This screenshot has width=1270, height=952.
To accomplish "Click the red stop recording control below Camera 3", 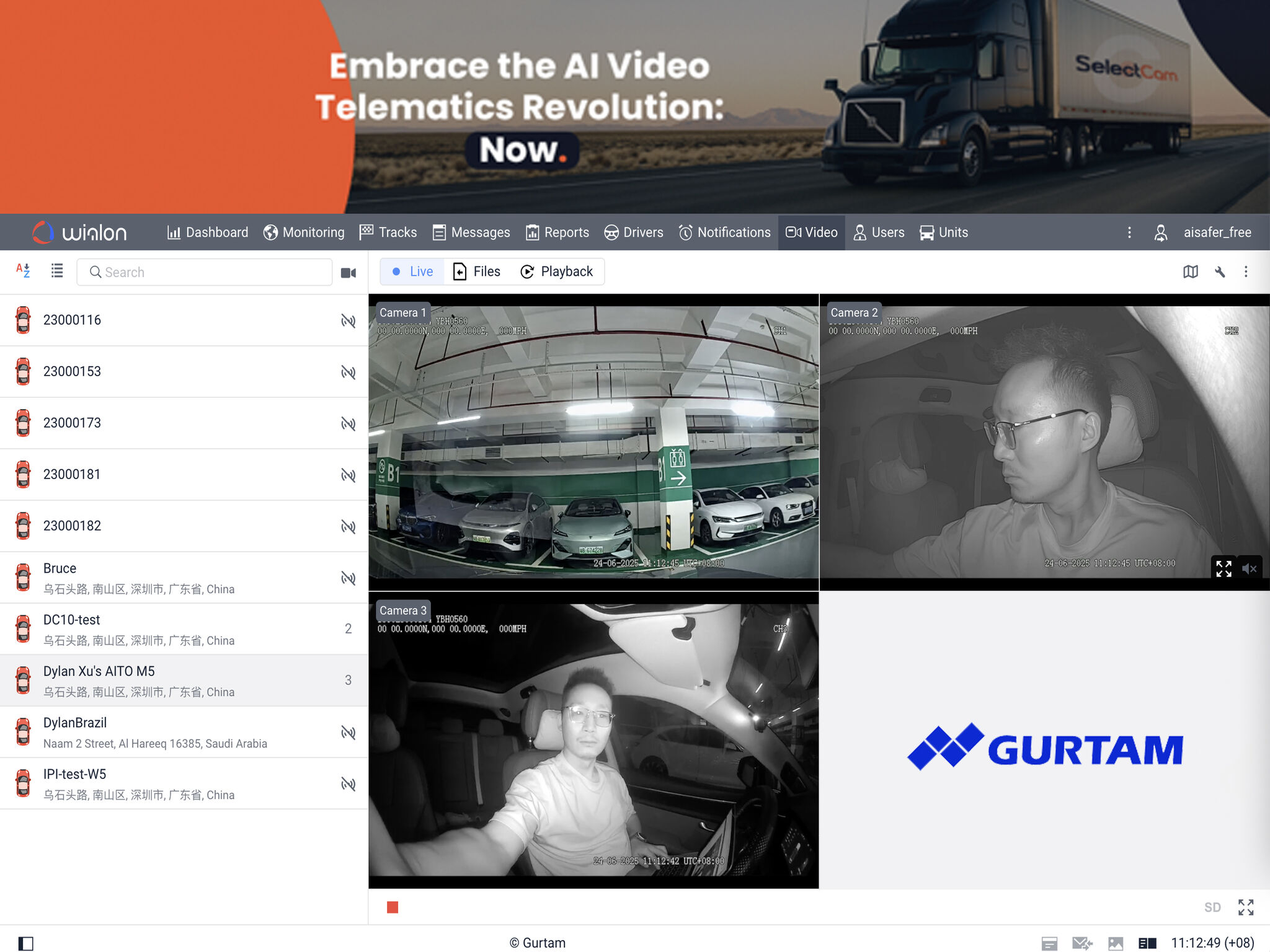I will [x=393, y=907].
